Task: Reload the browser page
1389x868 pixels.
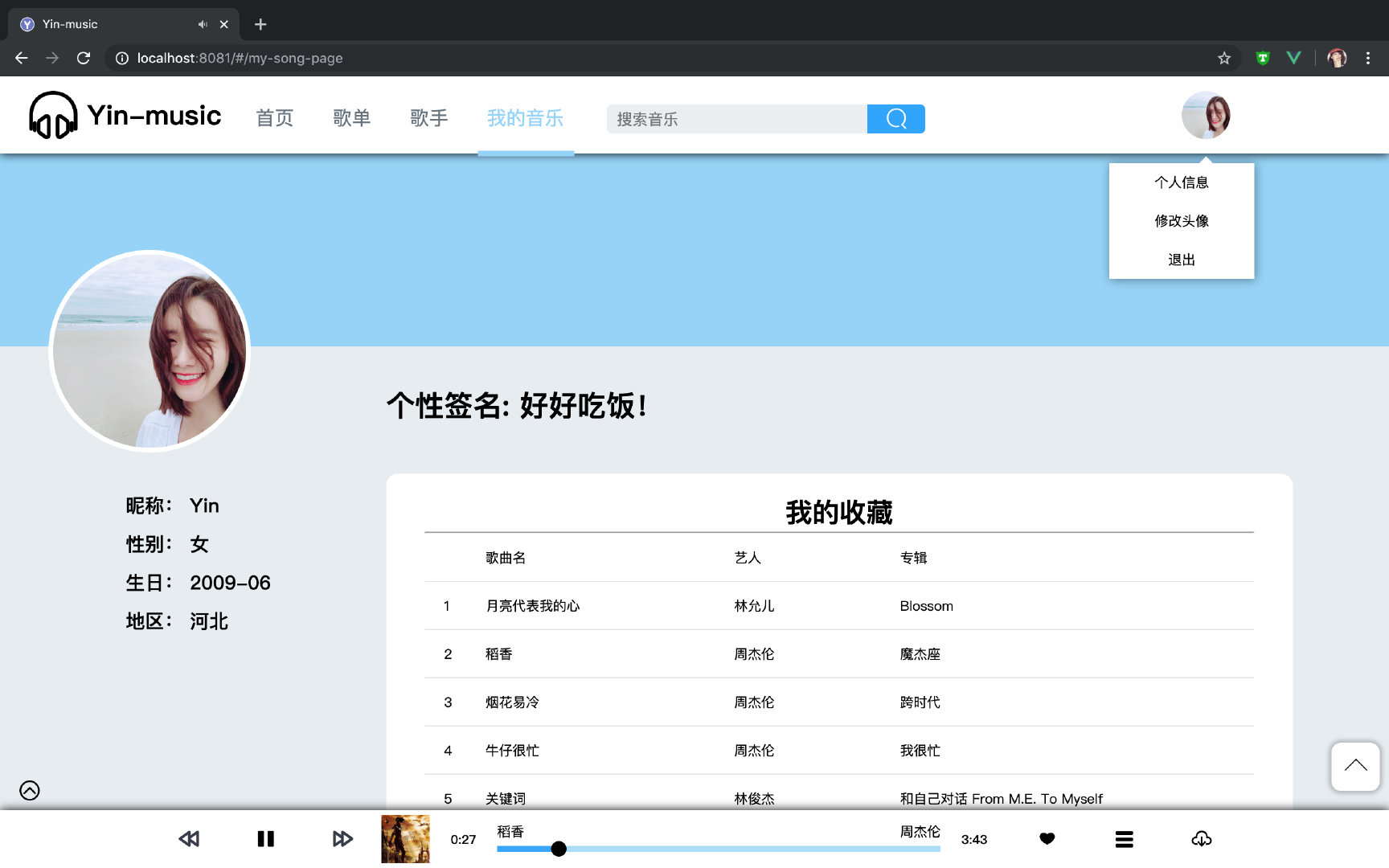Action: (84, 58)
